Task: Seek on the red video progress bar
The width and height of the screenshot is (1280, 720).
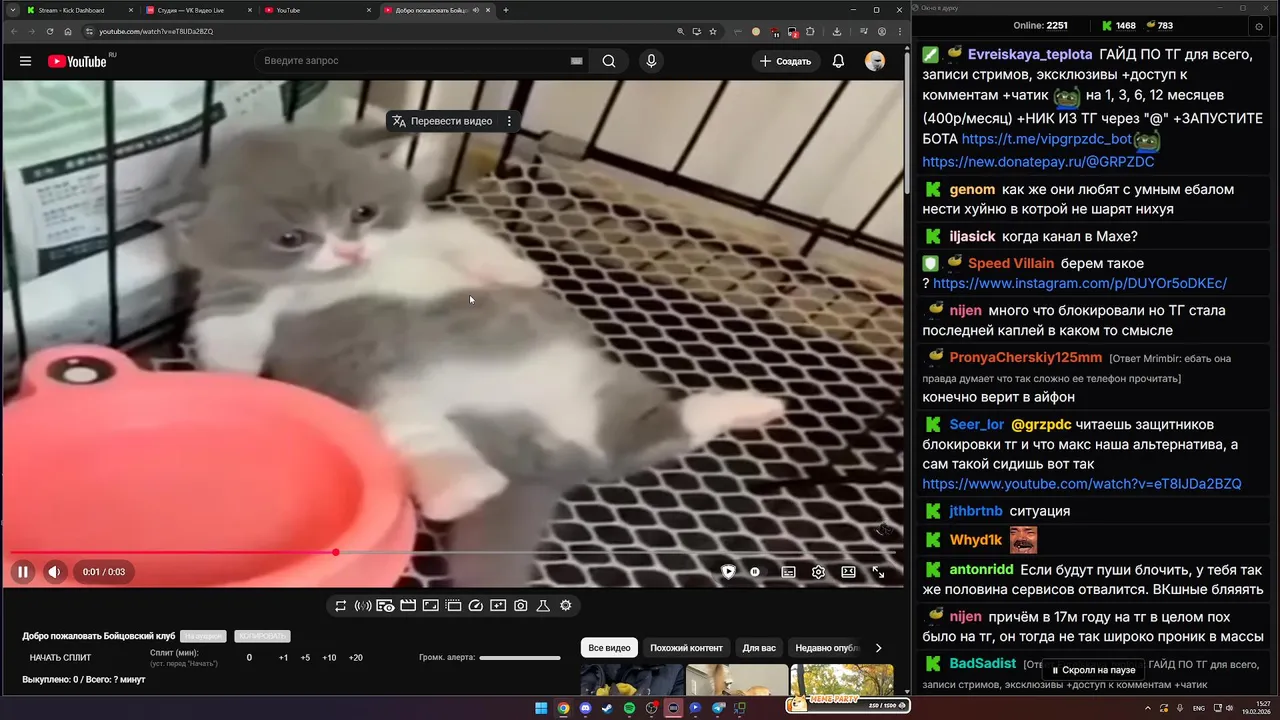Action: (452, 552)
